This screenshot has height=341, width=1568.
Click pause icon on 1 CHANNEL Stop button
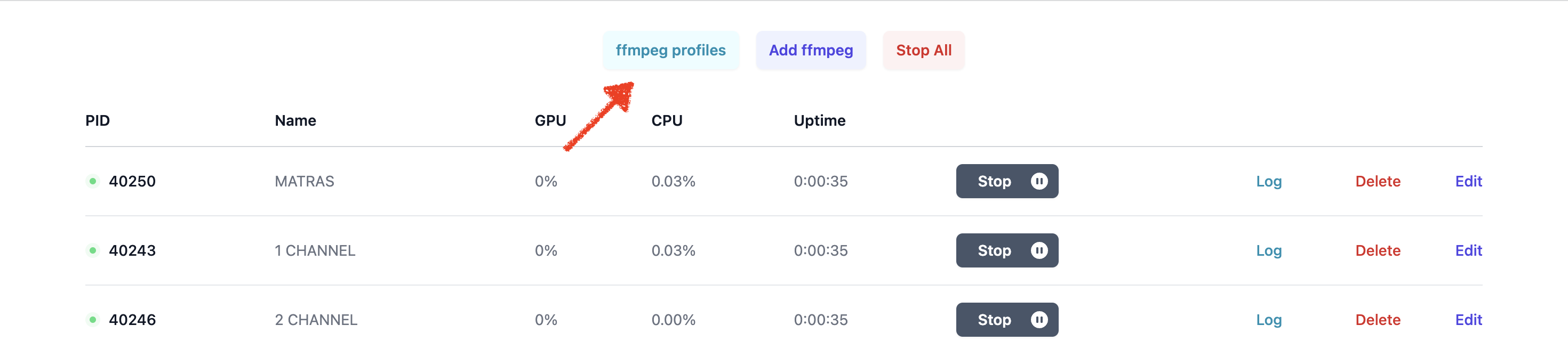coord(1039,250)
